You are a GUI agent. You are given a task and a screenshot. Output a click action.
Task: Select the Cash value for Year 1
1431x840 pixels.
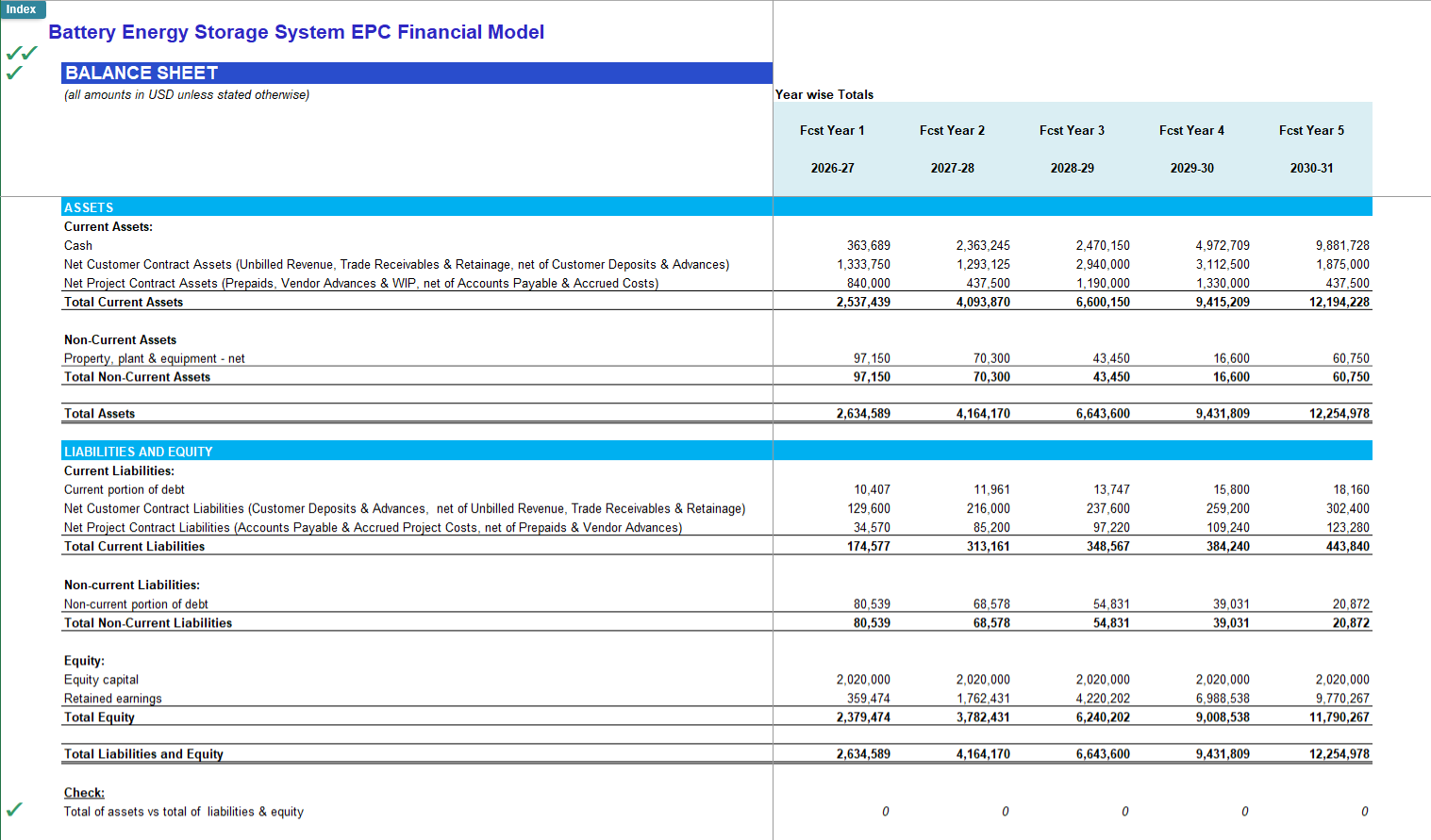[868, 245]
